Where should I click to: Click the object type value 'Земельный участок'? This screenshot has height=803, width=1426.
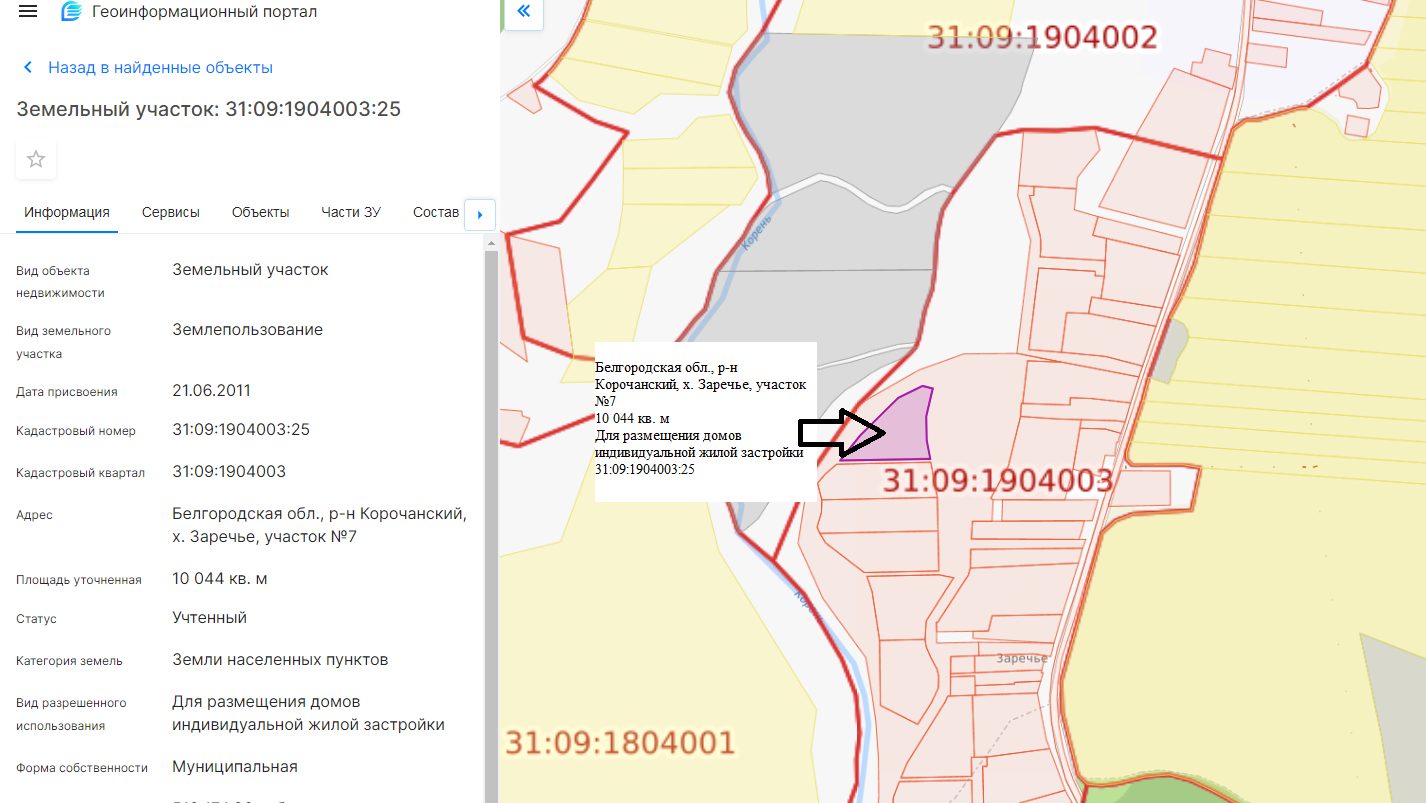(x=250, y=270)
